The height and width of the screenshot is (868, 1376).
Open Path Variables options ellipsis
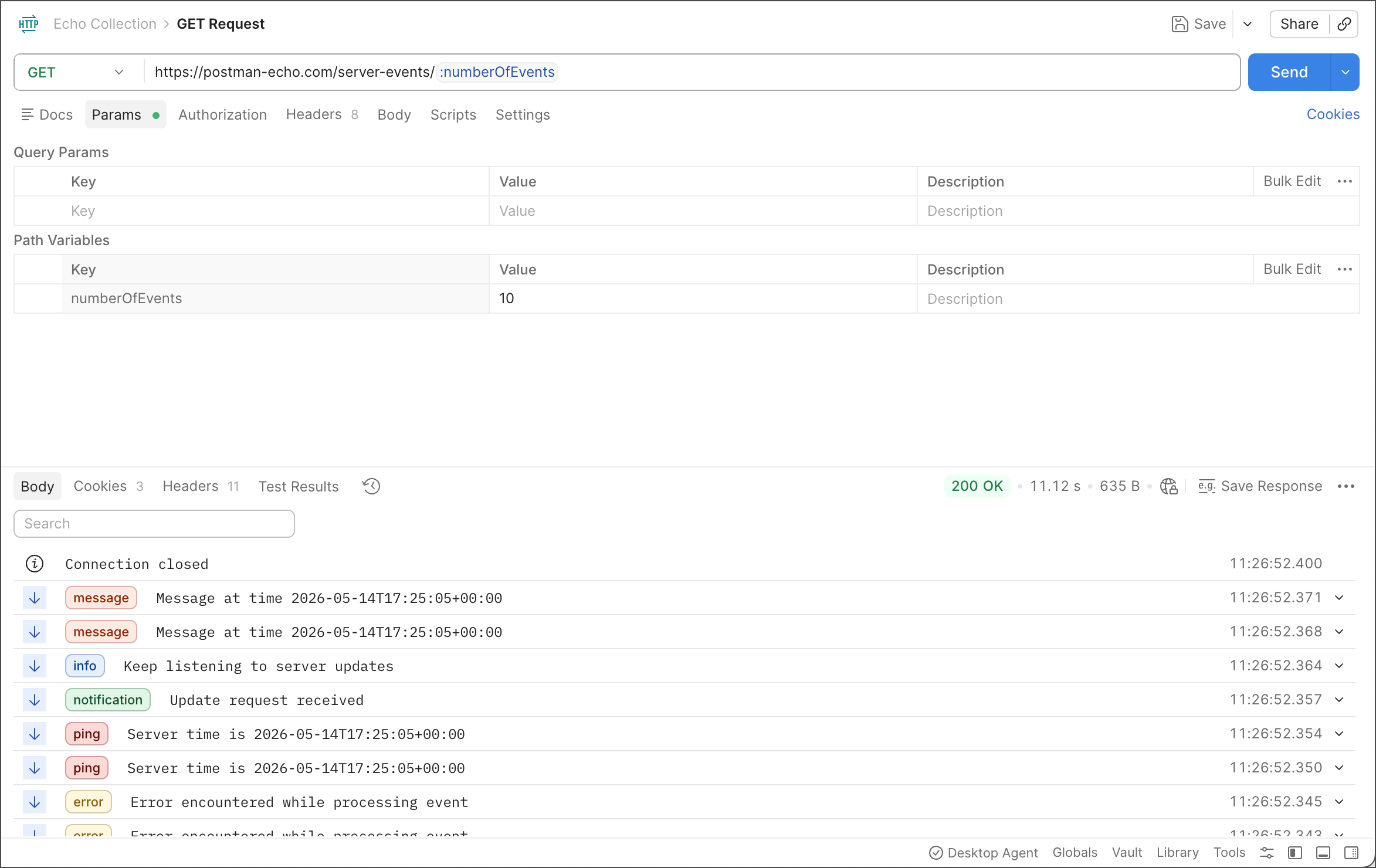(x=1345, y=269)
